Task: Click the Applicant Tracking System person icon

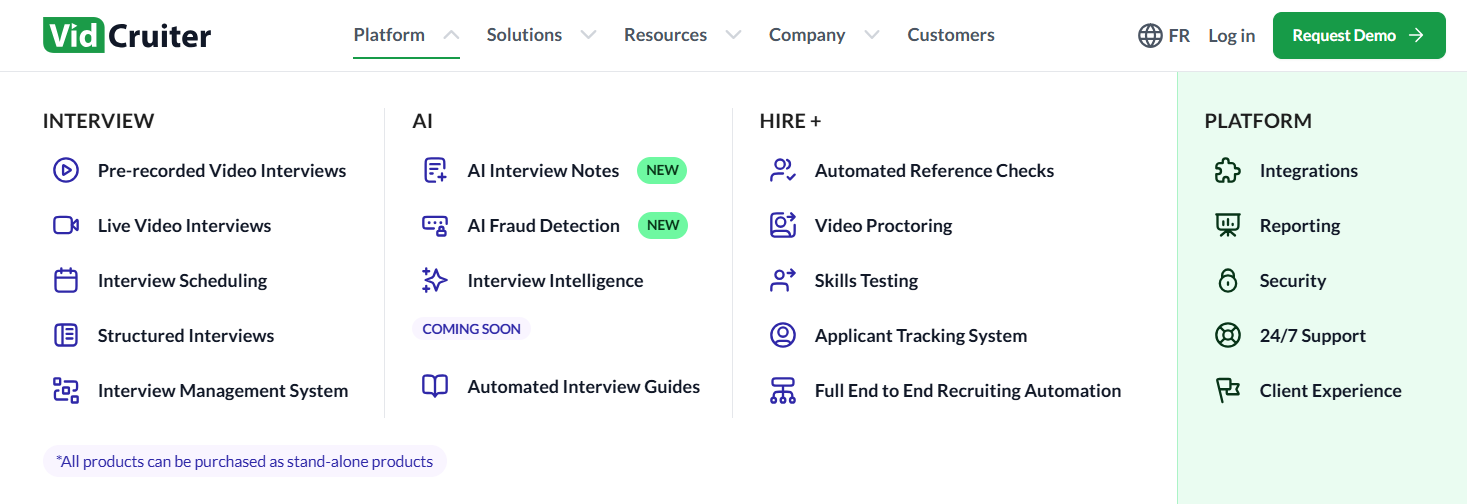Action: [783, 336]
